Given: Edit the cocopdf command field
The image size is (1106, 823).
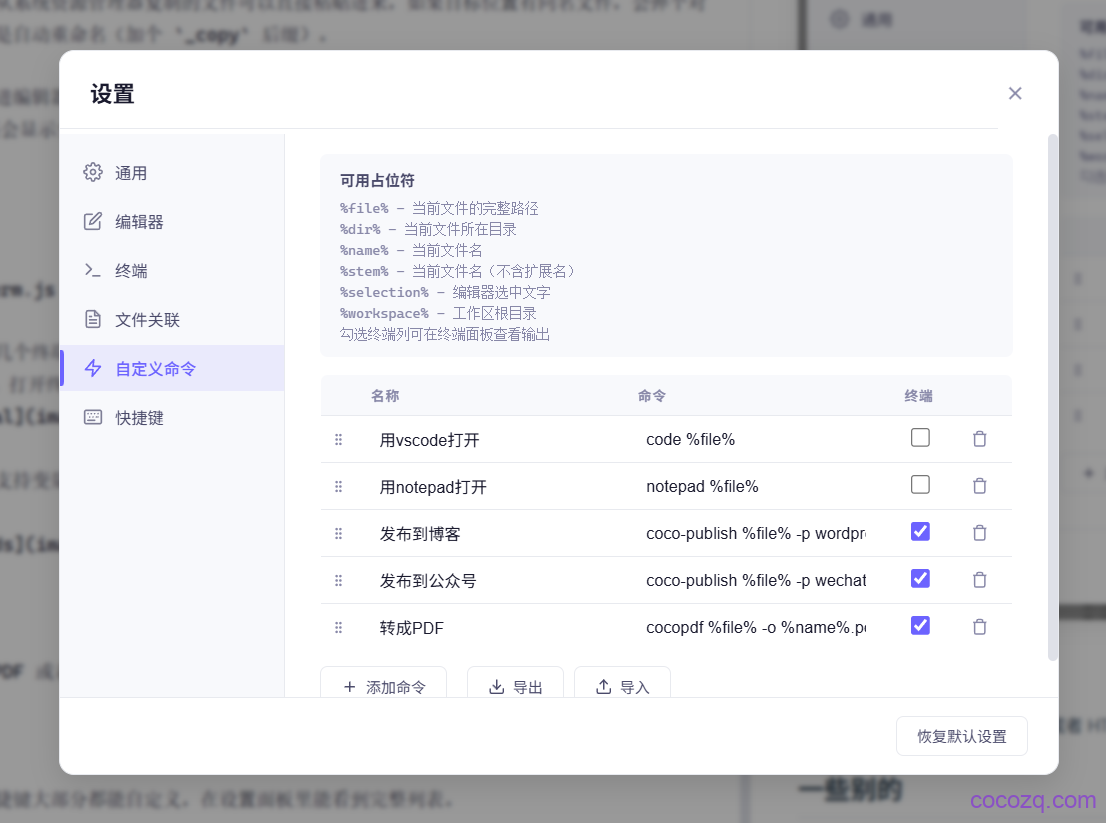Looking at the screenshot, I should tap(756, 628).
